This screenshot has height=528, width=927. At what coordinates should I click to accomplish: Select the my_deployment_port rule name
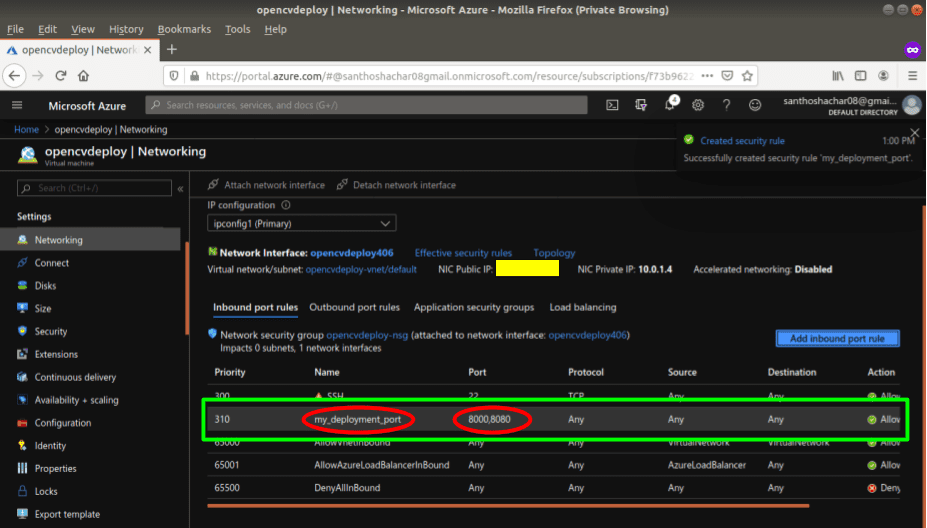[x=358, y=420]
